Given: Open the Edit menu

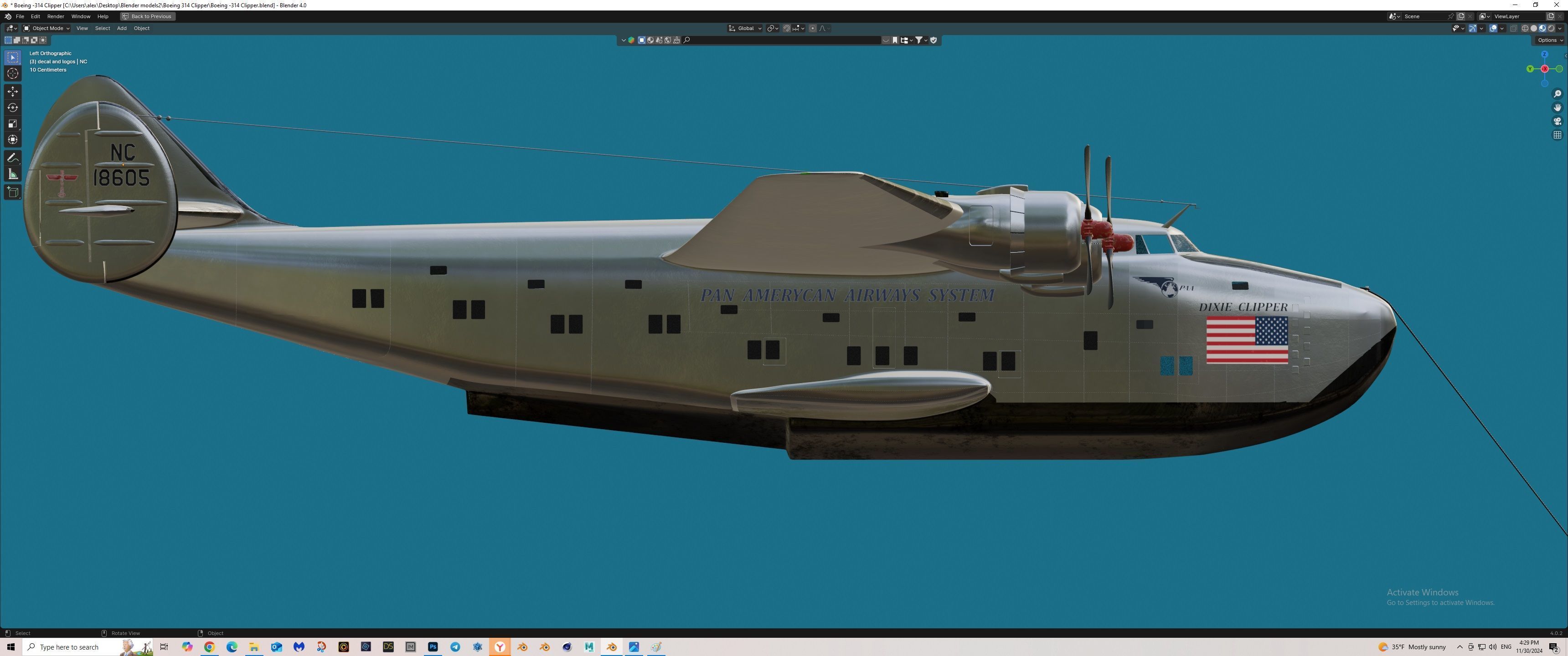Looking at the screenshot, I should [x=35, y=16].
